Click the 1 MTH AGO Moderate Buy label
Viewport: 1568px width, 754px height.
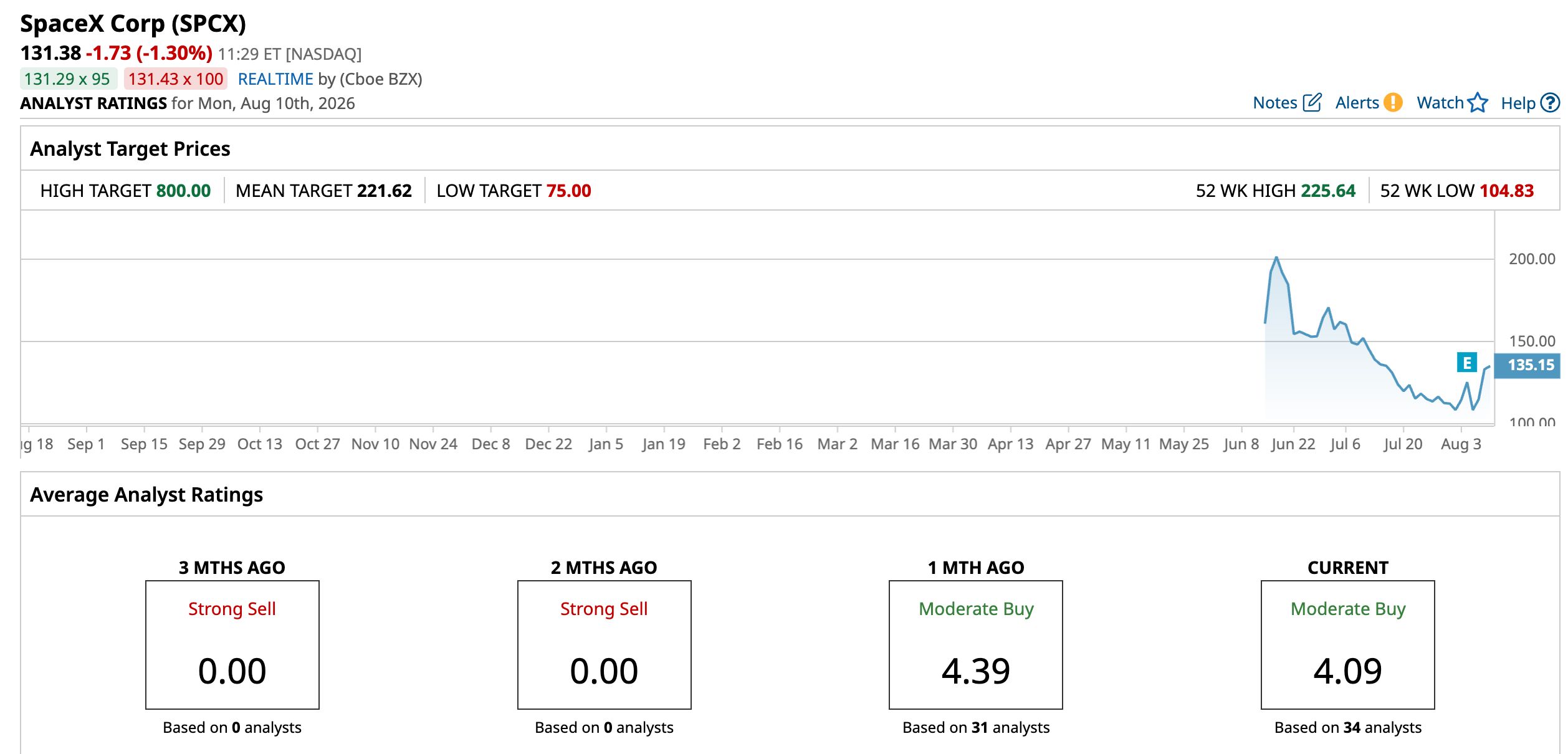point(976,609)
